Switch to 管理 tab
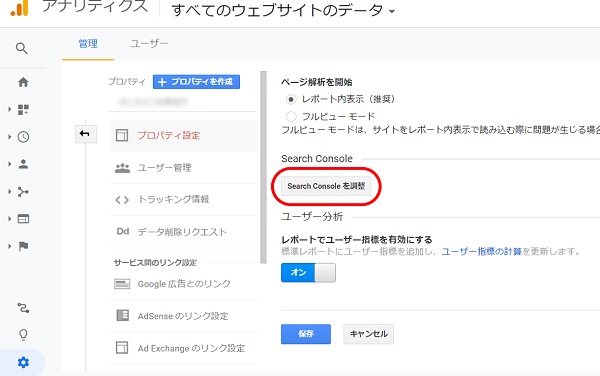The height and width of the screenshot is (376, 600). (x=88, y=44)
